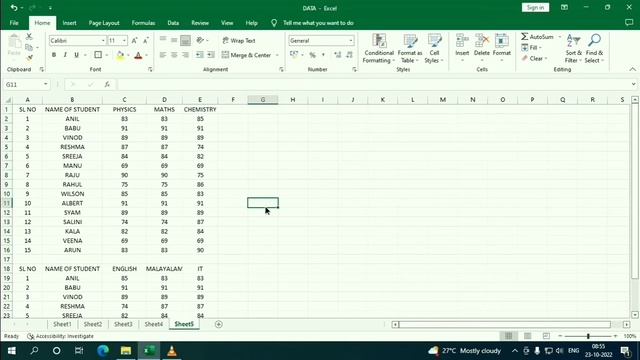Click Insert cells button
The image size is (640, 360).
click(462, 48)
